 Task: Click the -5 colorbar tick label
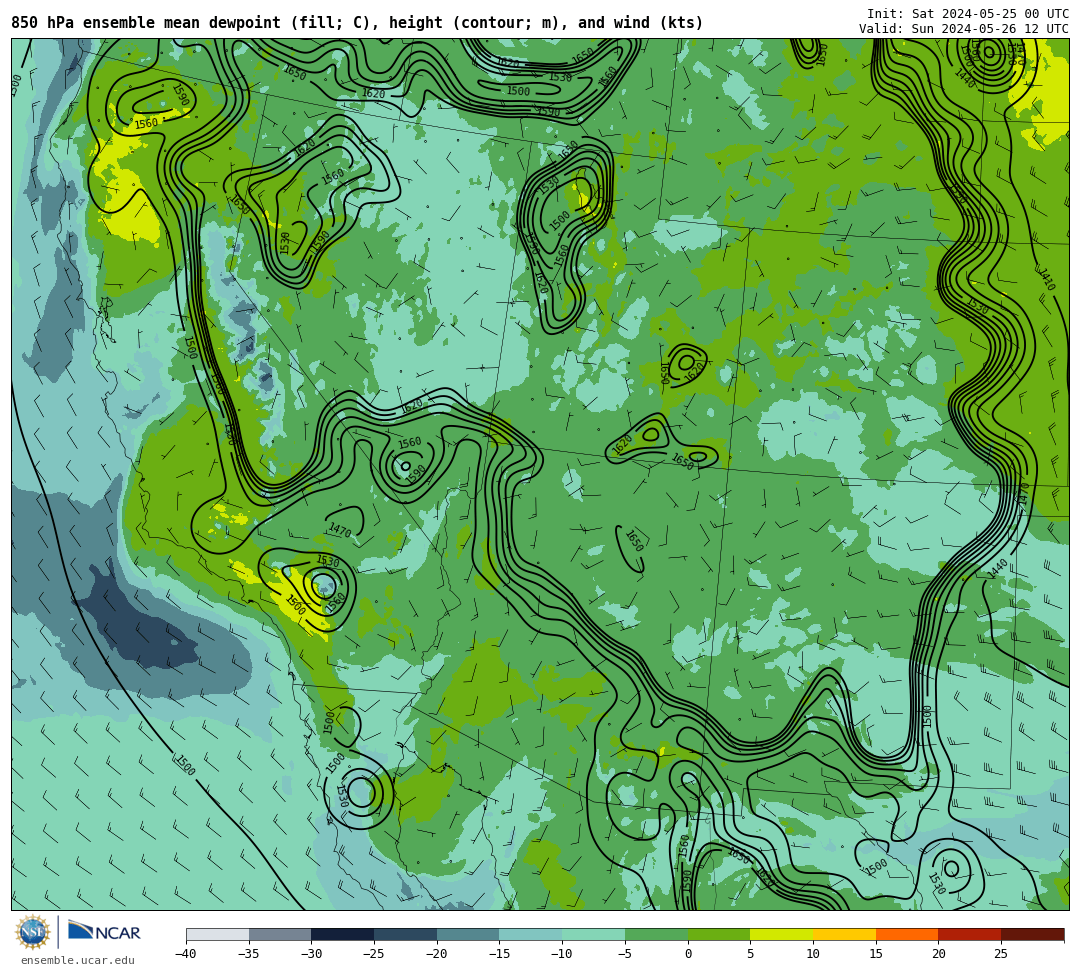click(x=625, y=954)
